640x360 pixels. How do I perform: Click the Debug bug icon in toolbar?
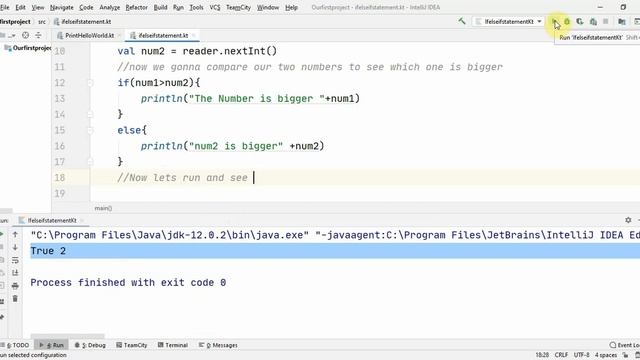tap(567, 22)
